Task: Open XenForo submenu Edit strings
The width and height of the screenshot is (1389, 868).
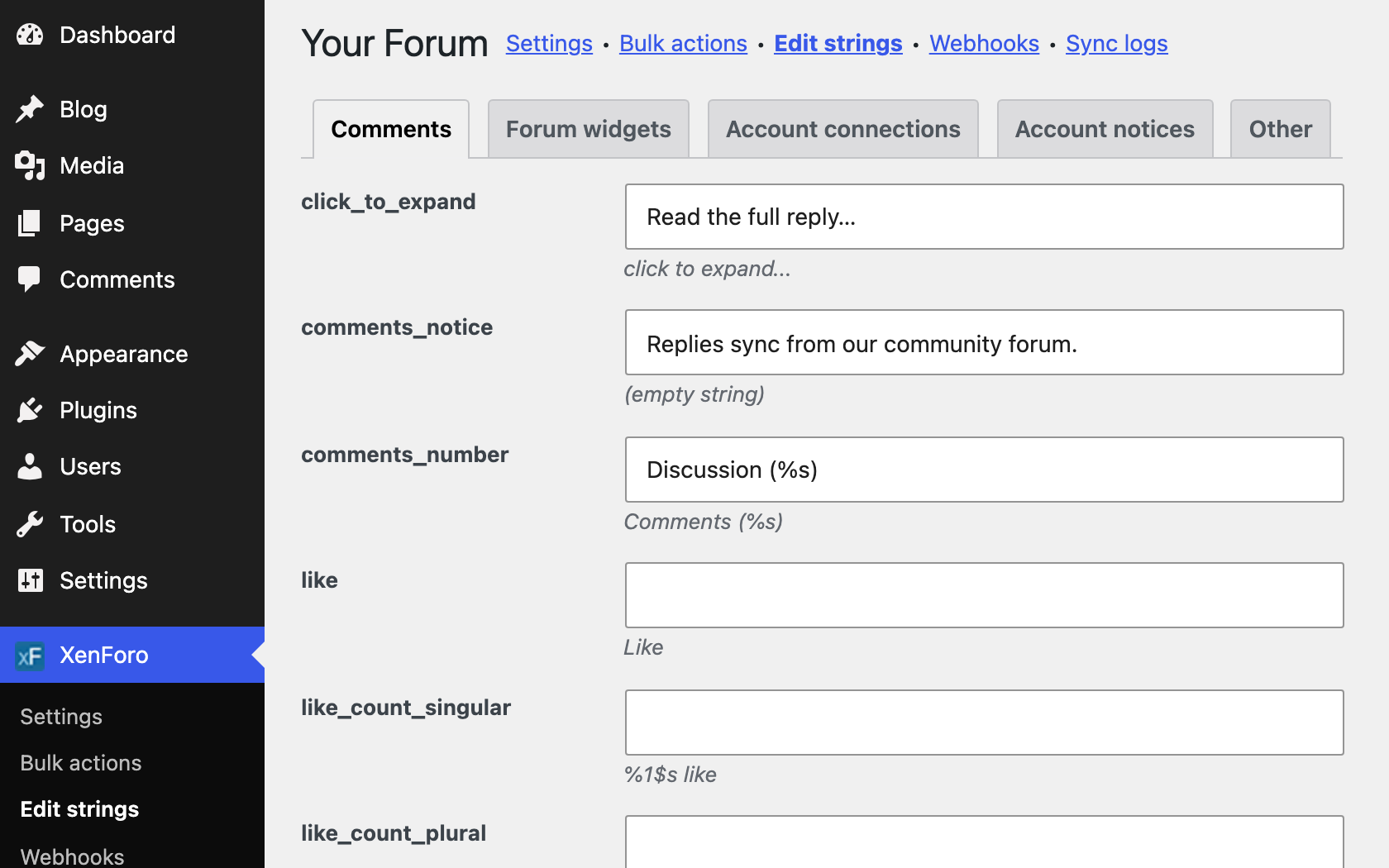Action: (x=79, y=809)
